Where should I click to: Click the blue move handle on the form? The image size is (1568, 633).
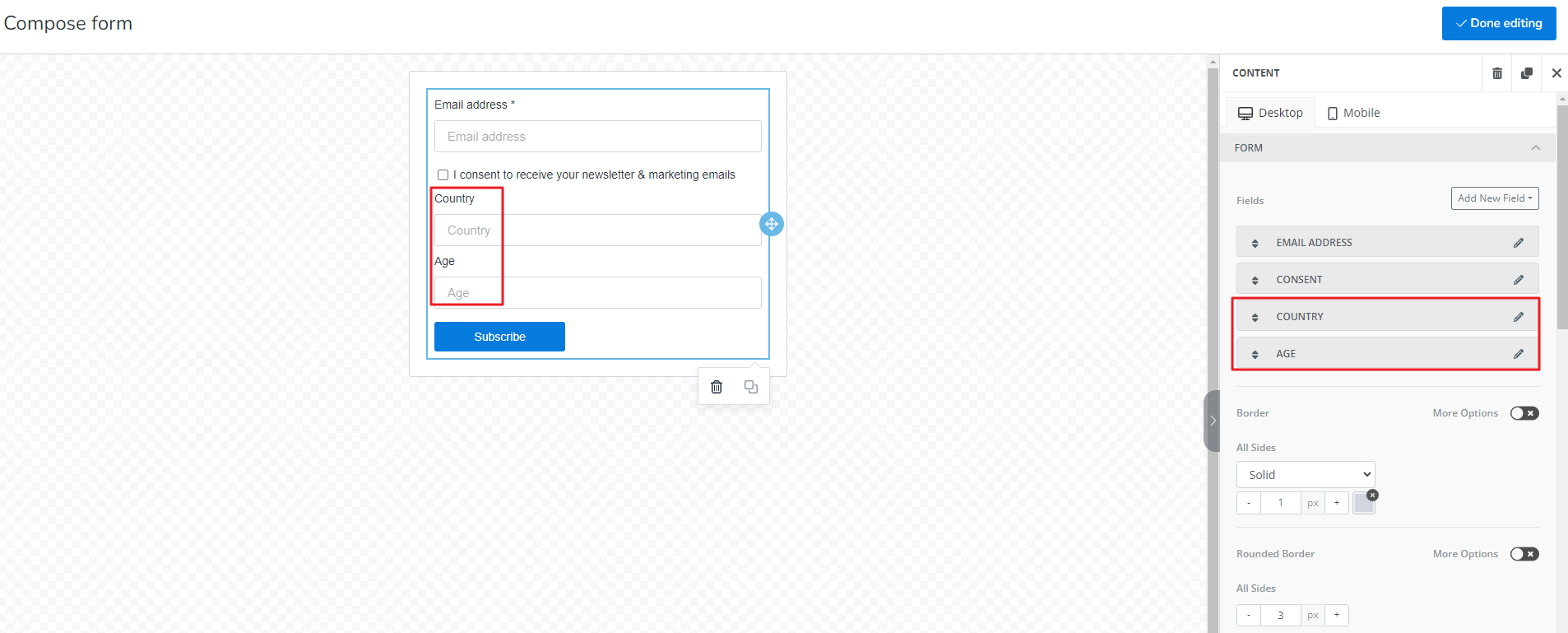click(771, 224)
